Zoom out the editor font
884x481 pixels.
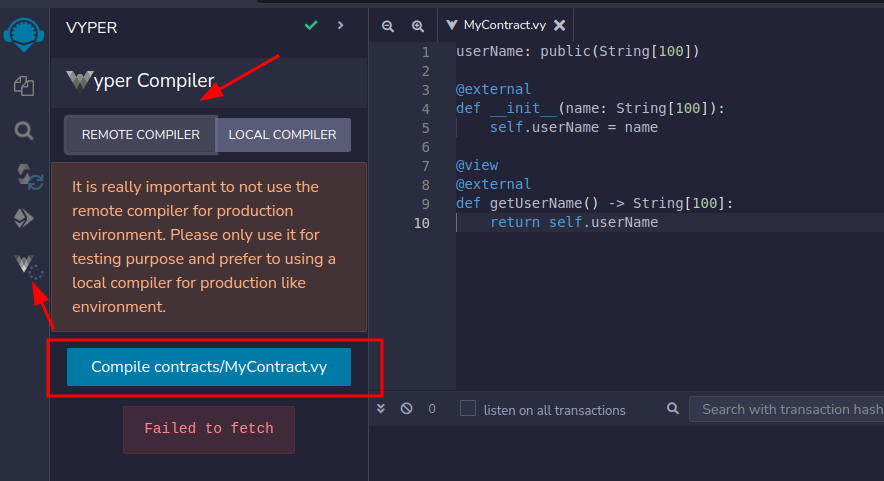click(x=388, y=26)
